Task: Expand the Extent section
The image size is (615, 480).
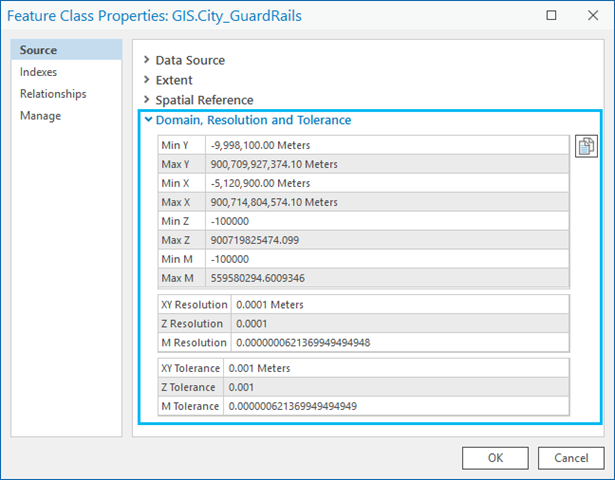Action: point(174,80)
